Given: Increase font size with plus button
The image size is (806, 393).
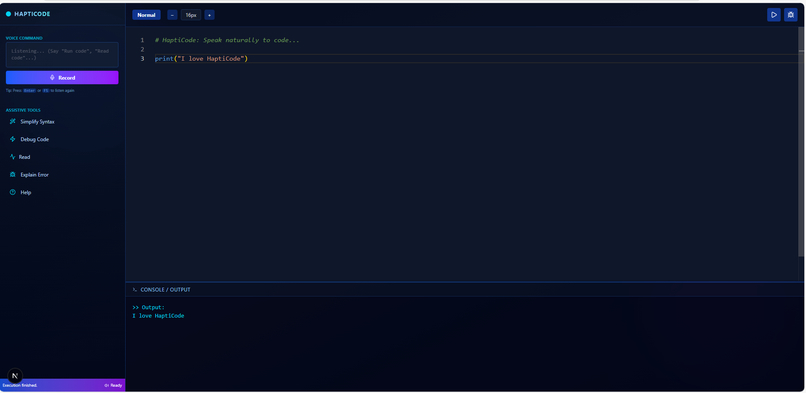Looking at the screenshot, I should pos(209,15).
